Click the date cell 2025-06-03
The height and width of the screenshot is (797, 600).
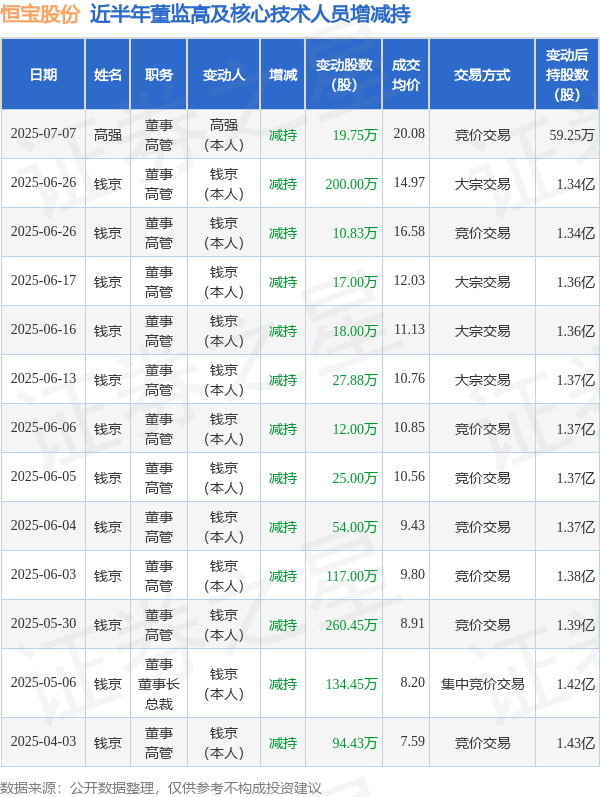tap(43, 574)
